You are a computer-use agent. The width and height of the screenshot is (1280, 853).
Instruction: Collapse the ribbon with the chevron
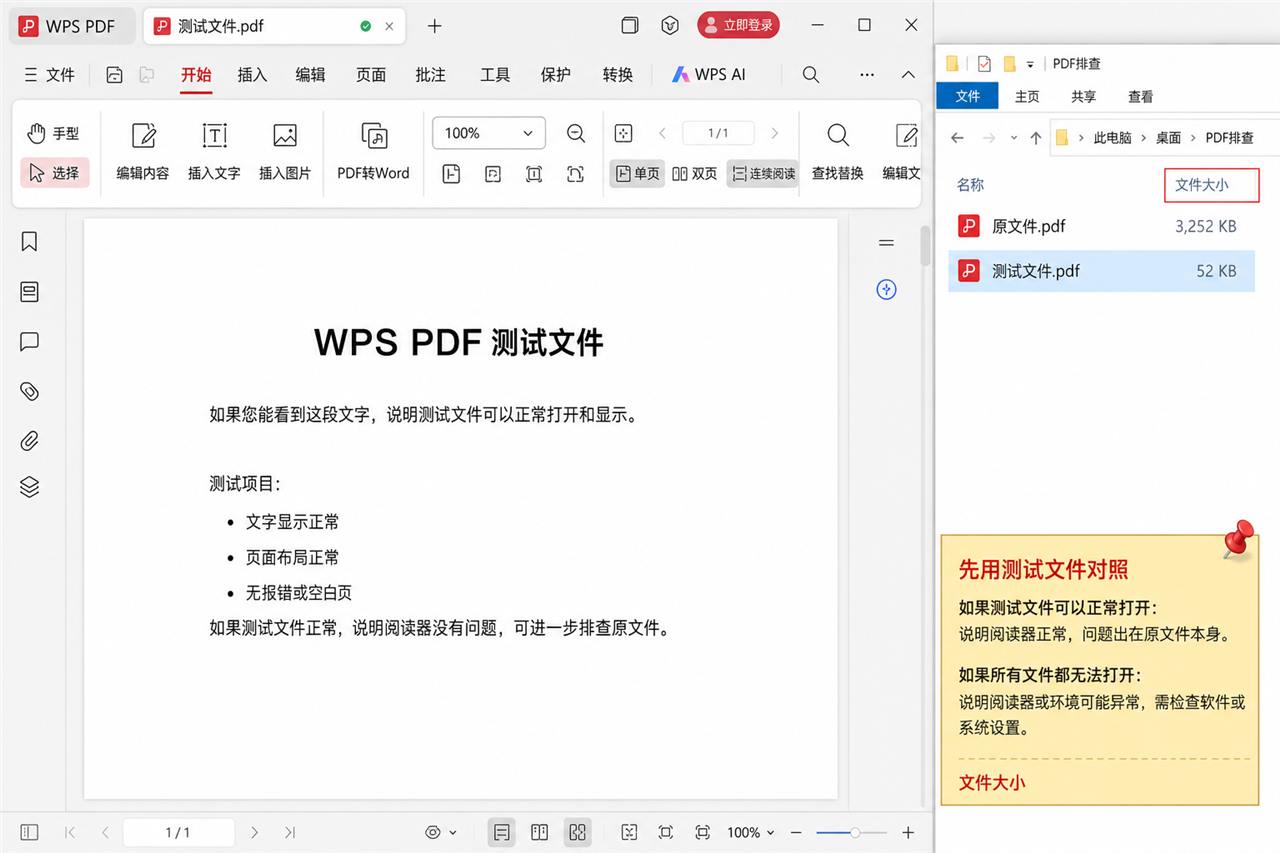point(908,75)
